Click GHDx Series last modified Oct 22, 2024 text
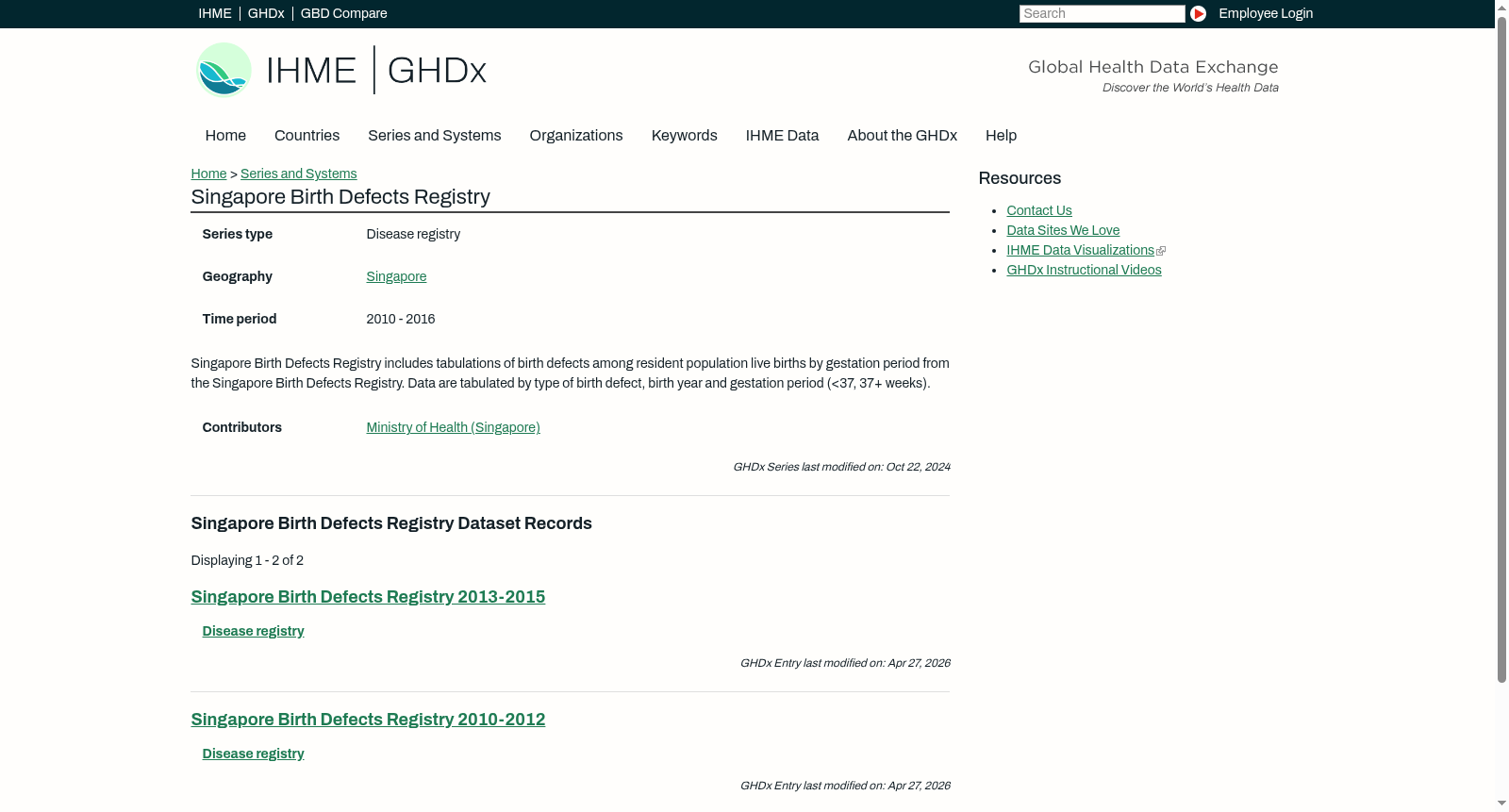 pos(841,468)
